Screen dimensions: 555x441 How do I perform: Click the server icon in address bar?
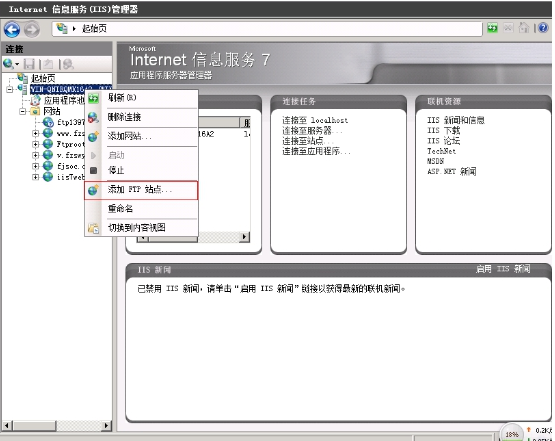pyautogui.click(x=62, y=28)
